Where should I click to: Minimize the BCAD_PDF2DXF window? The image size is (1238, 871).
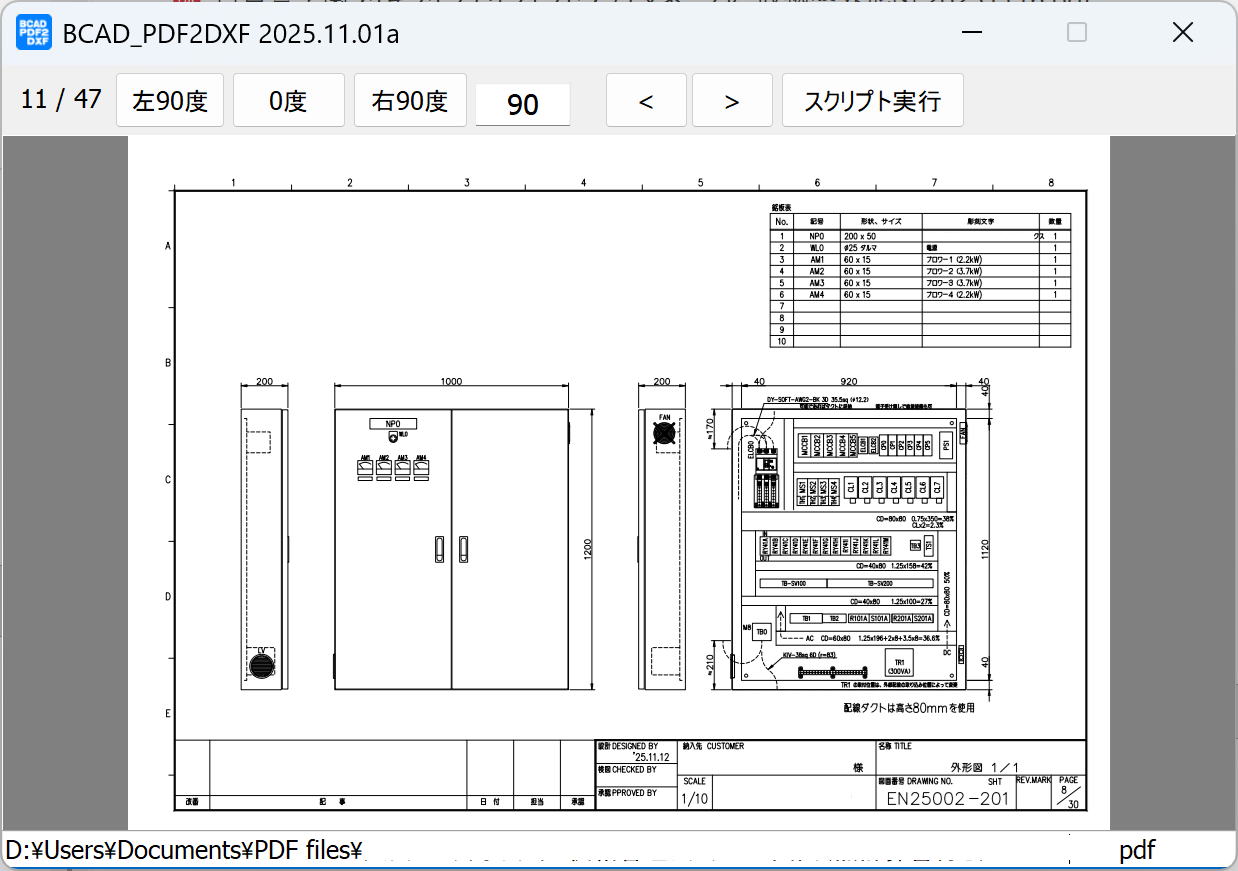click(971, 33)
